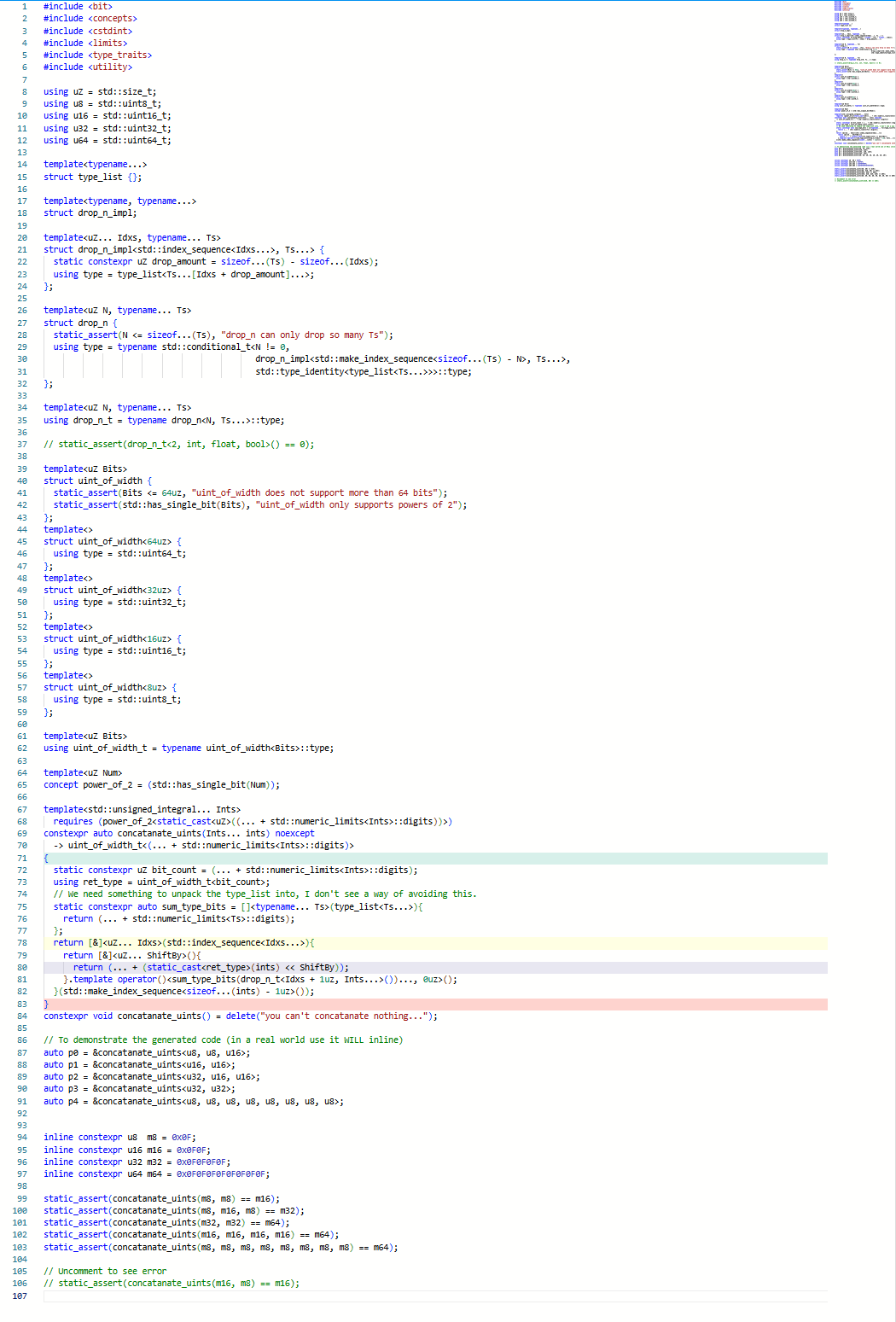The height and width of the screenshot is (1322, 896).
Task: Click string "uint_of_width only supports powers of 2"
Action: coord(358,505)
